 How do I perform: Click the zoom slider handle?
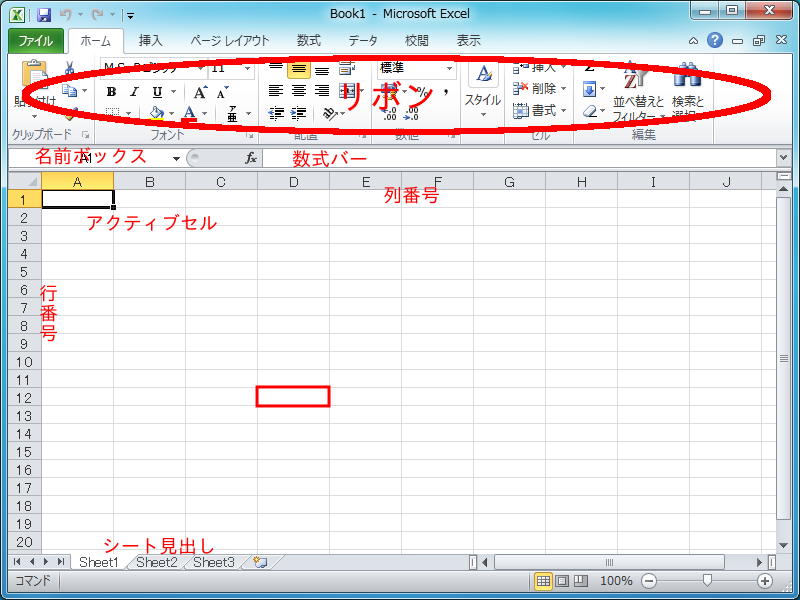pos(708,581)
